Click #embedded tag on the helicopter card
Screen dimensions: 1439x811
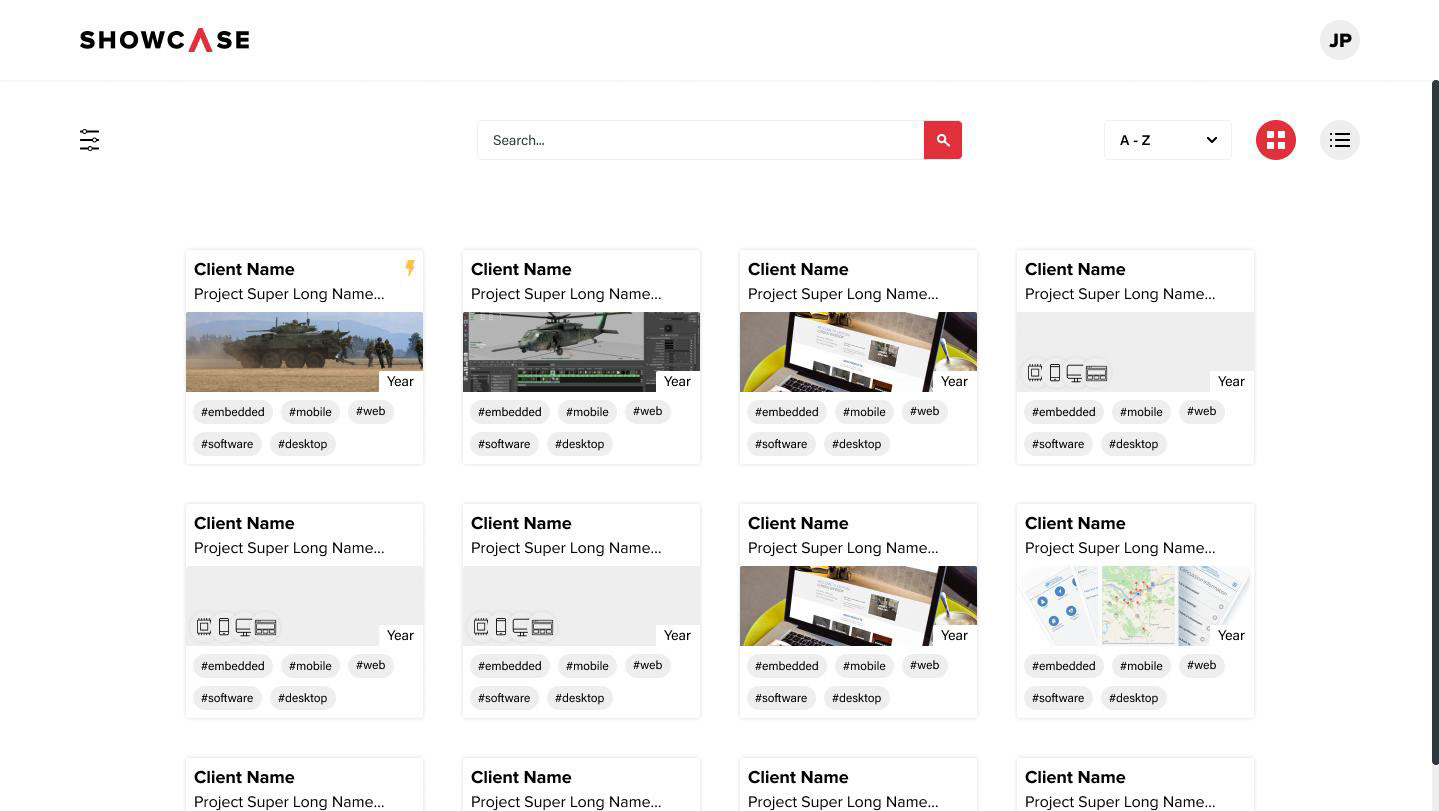tap(510, 412)
